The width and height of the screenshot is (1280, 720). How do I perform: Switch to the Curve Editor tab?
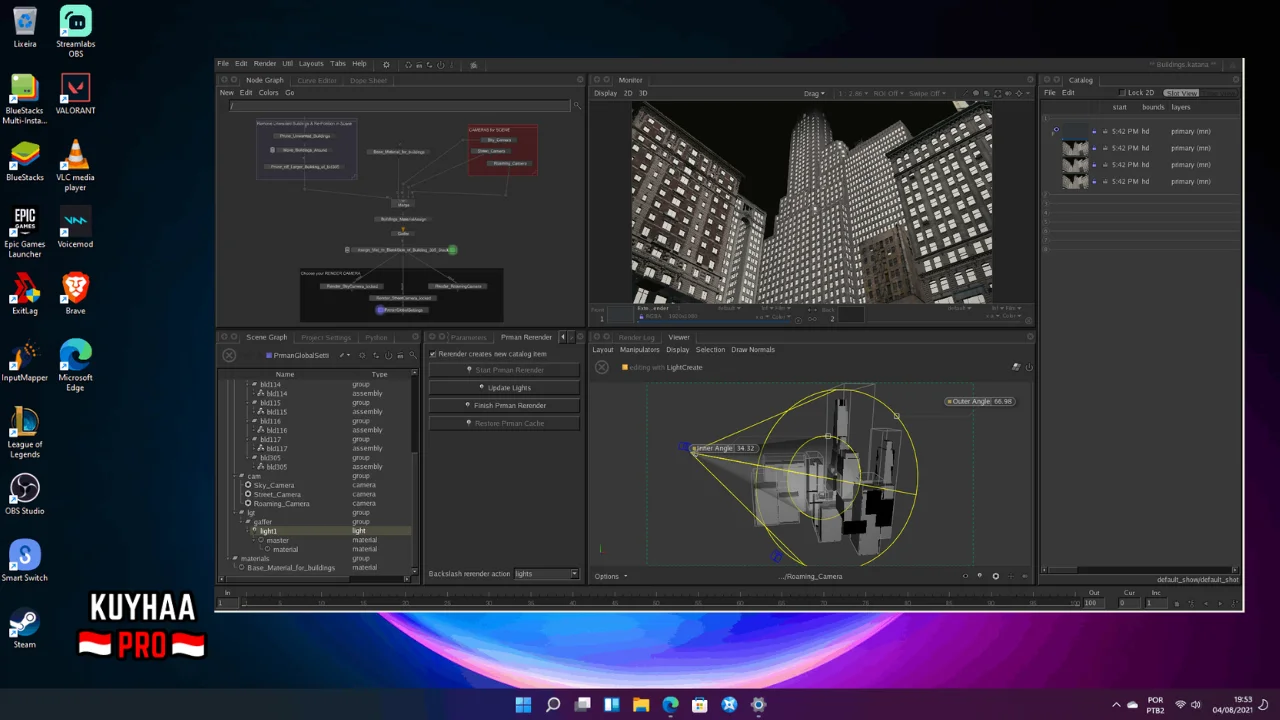coord(317,80)
